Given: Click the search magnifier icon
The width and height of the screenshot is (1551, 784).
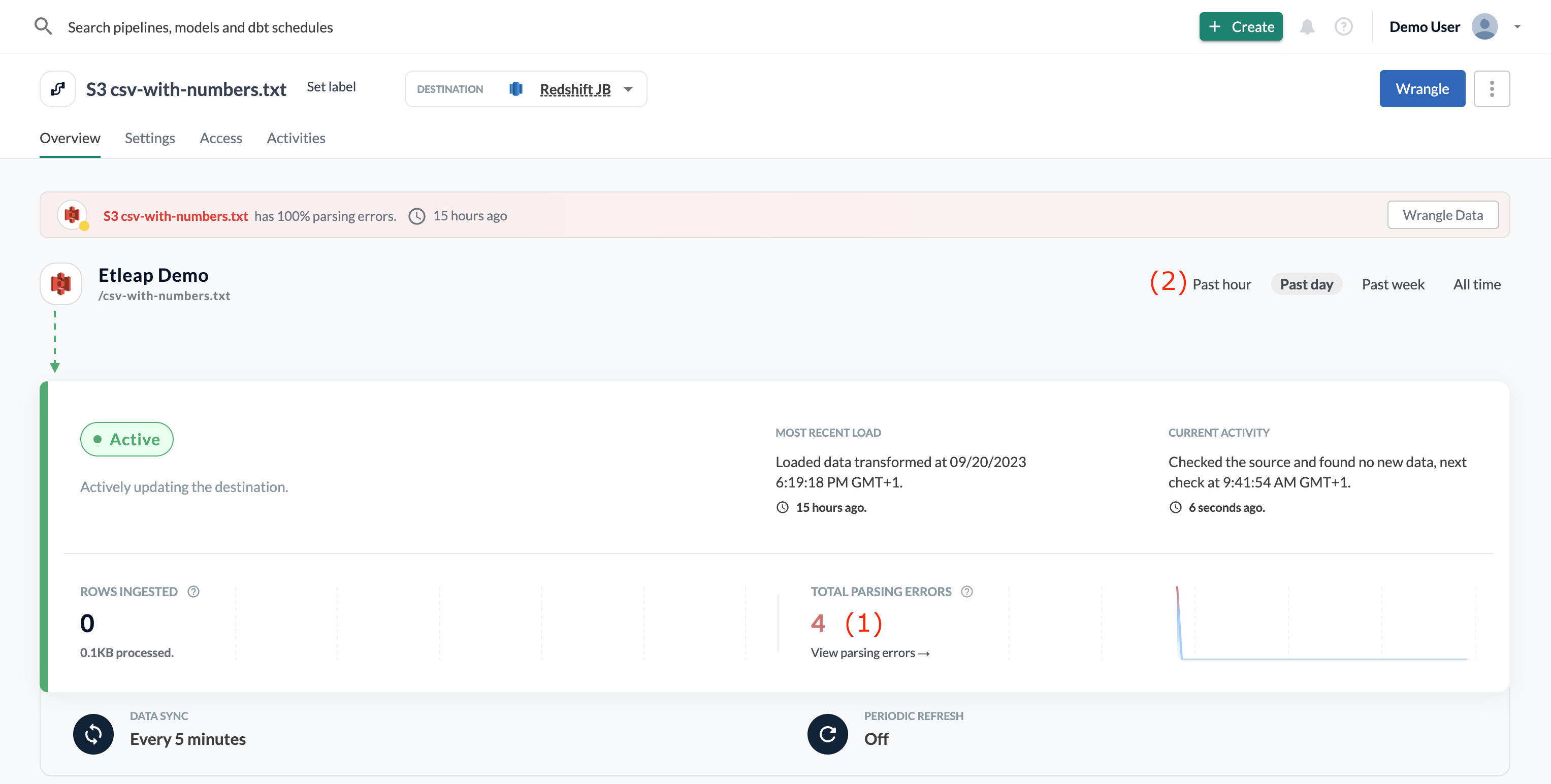Looking at the screenshot, I should (43, 26).
